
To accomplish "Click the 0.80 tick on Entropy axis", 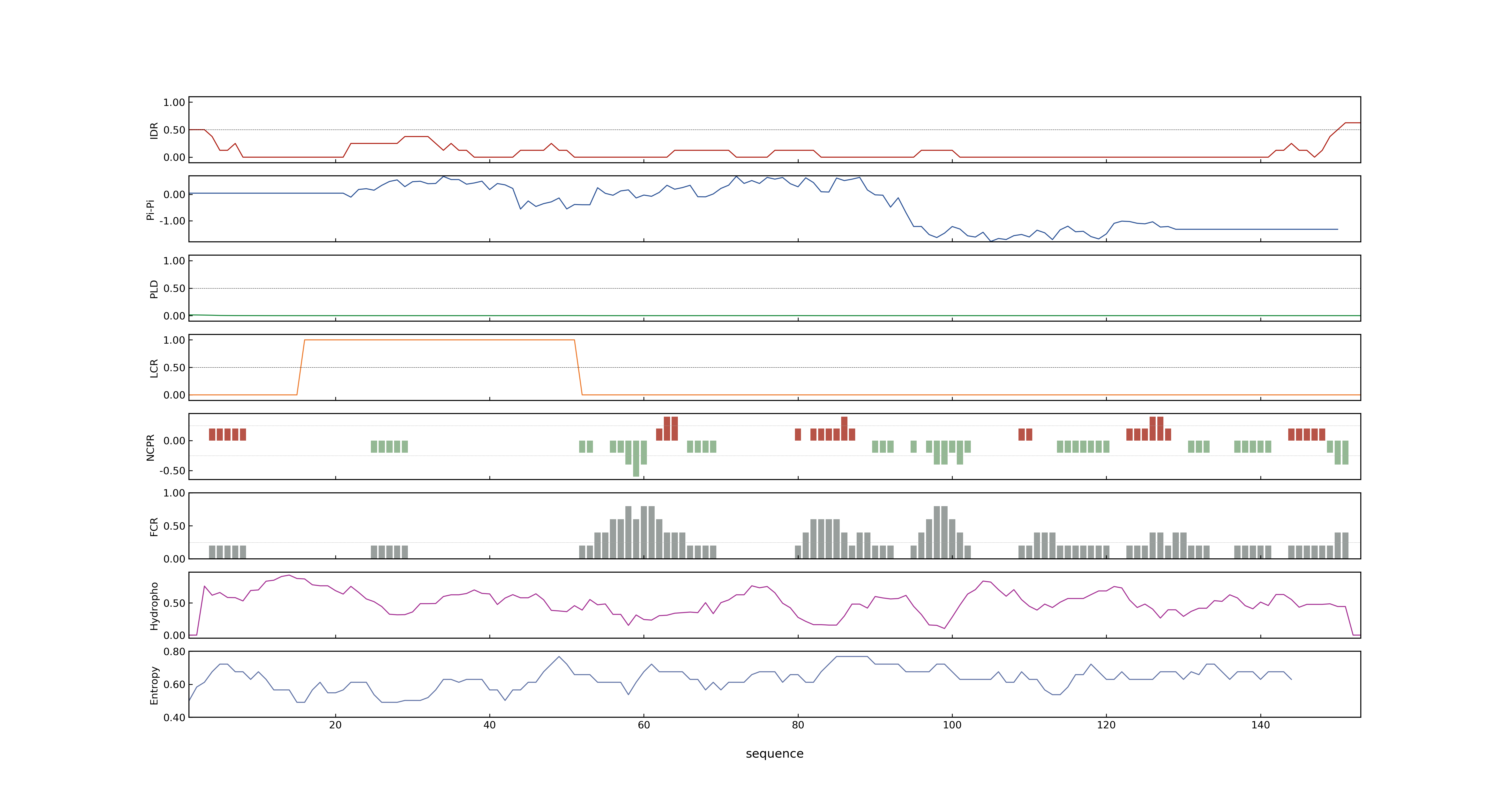I will 174,651.
